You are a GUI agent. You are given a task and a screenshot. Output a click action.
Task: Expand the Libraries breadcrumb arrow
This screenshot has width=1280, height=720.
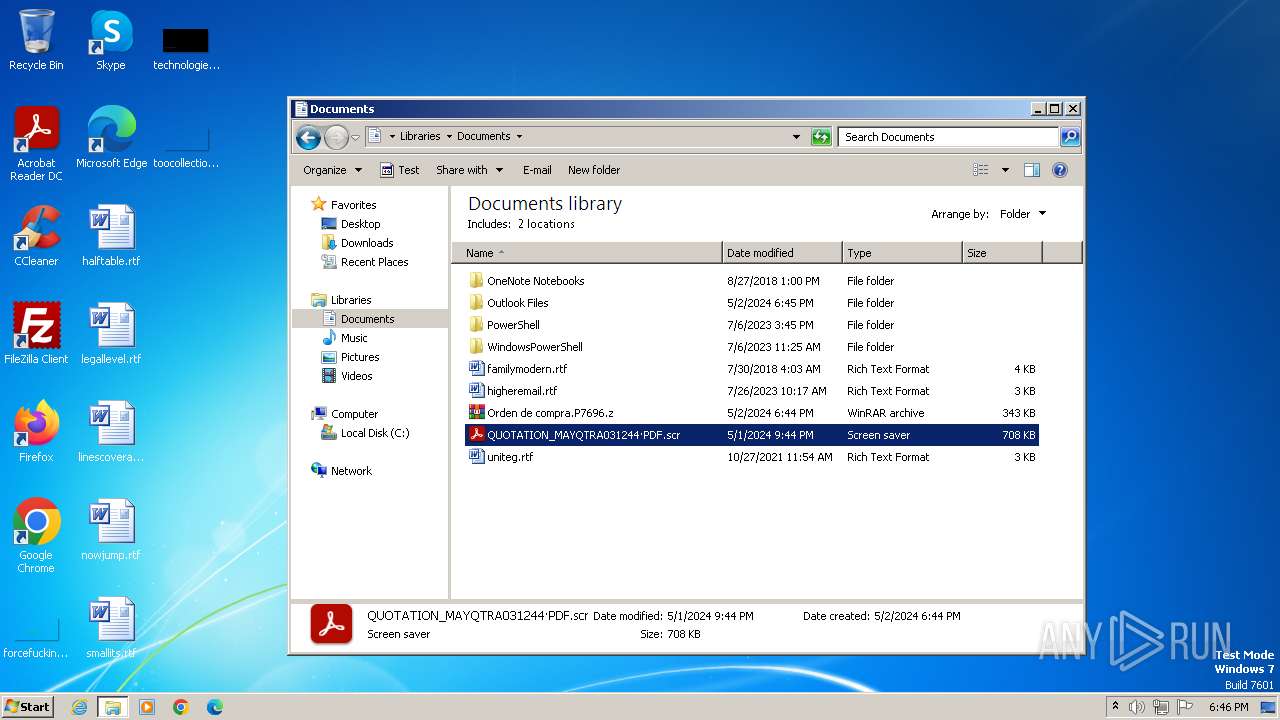(x=448, y=136)
